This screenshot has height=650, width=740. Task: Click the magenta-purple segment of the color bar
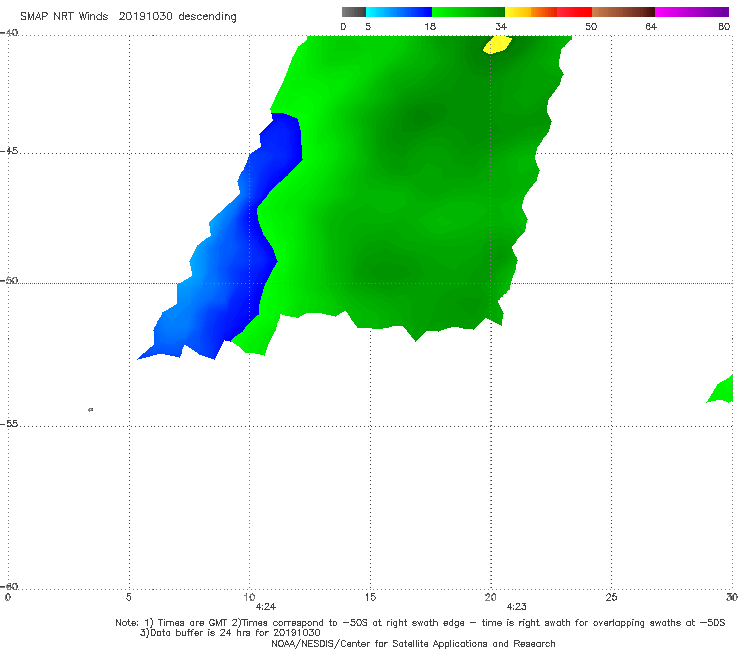pyautogui.click(x=692, y=12)
